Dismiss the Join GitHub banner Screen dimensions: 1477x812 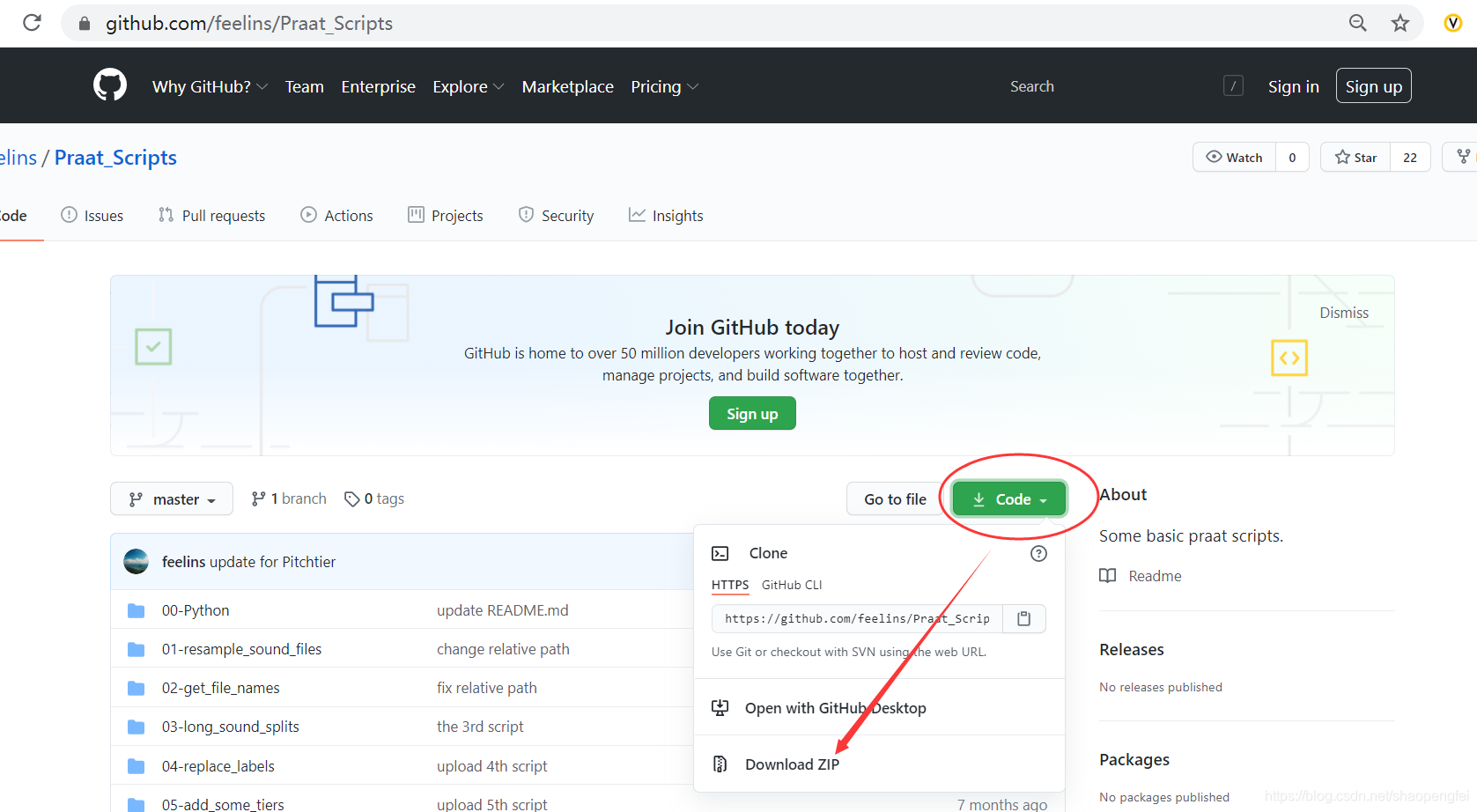pos(1344,313)
